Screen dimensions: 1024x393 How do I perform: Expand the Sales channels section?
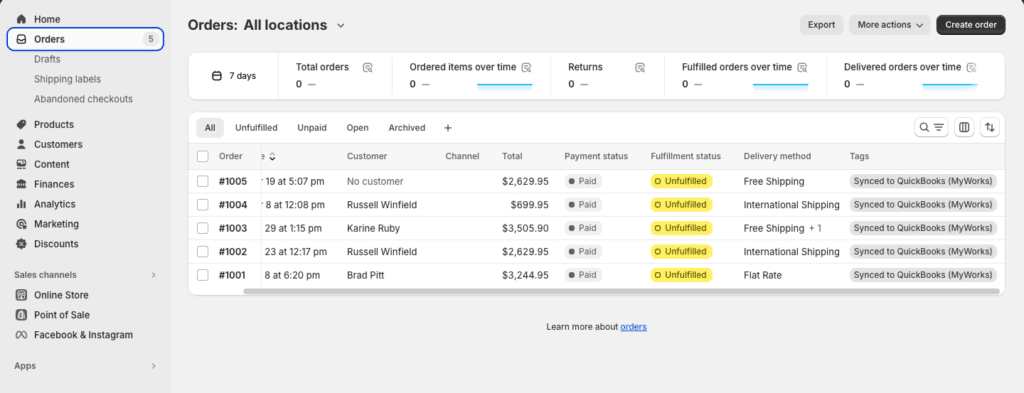153,275
